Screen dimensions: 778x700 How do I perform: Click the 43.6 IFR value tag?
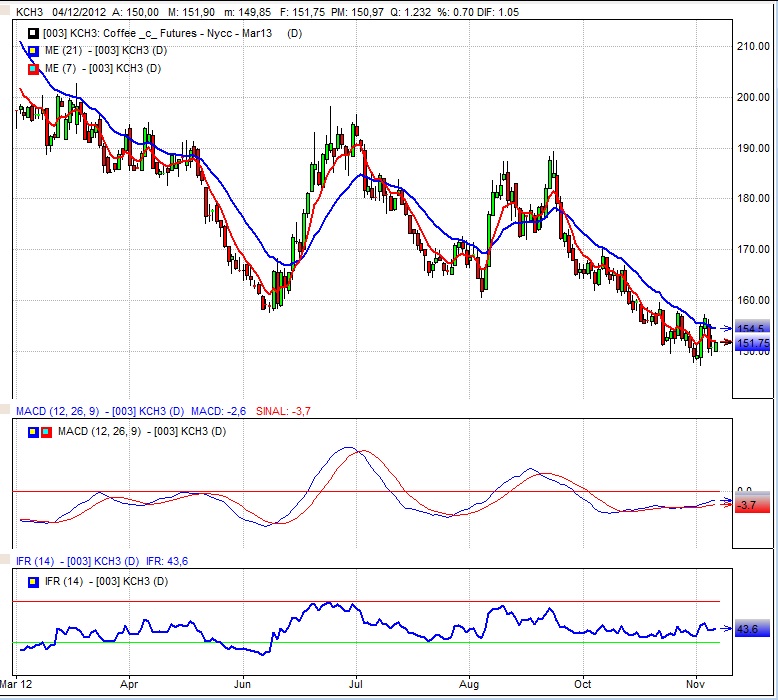(x=748, y=629)
